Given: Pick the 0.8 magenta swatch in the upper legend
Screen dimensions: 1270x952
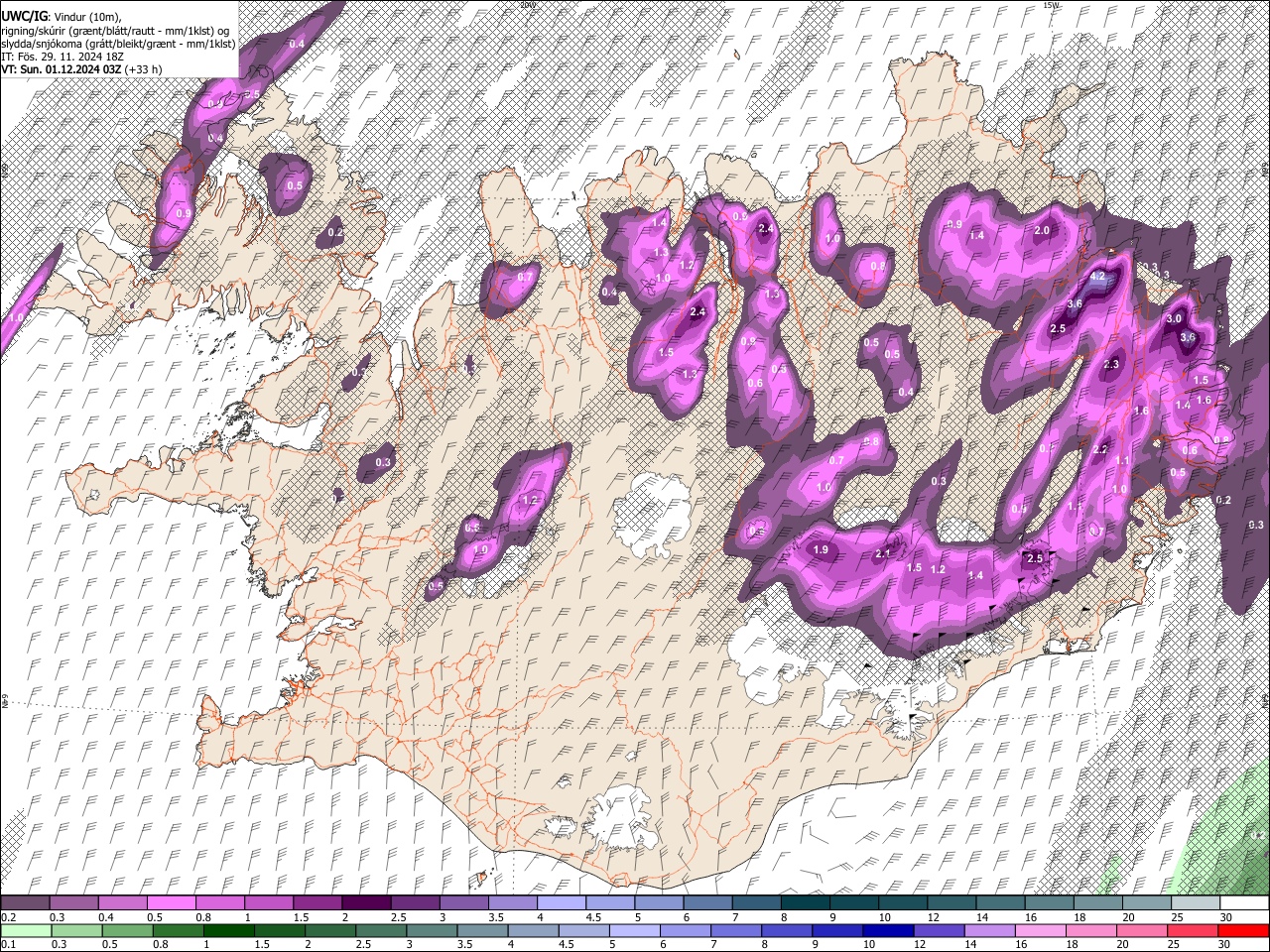Looking at the screenshot, I should pyautogui.click(x=219, y=903).
